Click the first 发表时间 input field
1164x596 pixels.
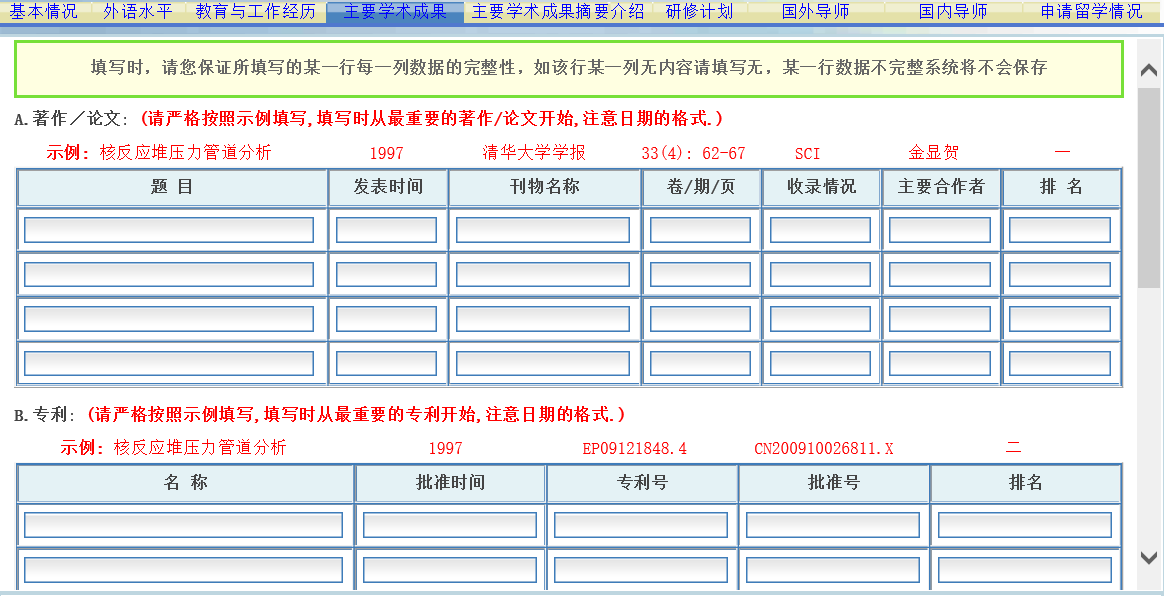pyautogui.click(x=388, y=228)
